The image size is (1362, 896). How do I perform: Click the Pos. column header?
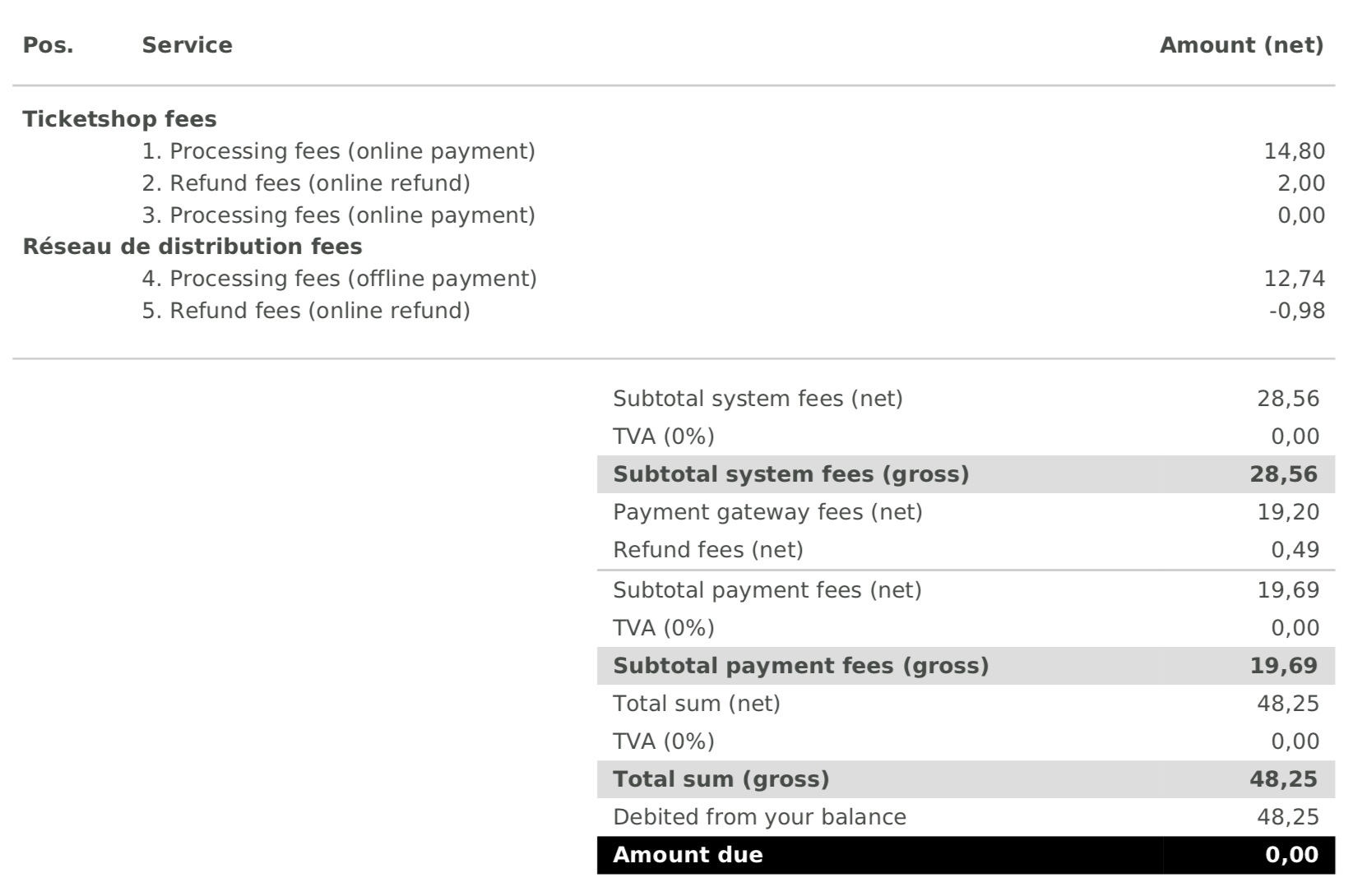(x=48, y=45)
